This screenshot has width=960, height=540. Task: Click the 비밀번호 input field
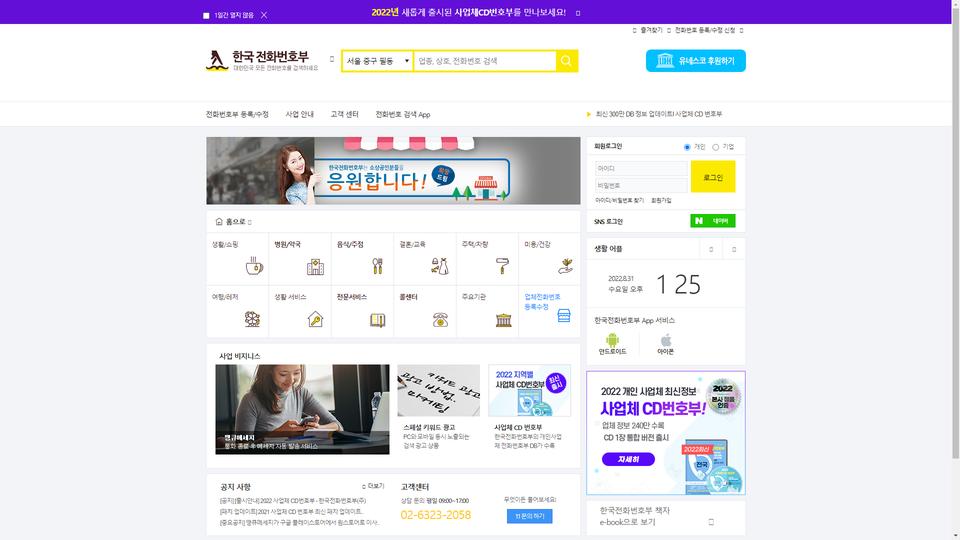[641, 185]
